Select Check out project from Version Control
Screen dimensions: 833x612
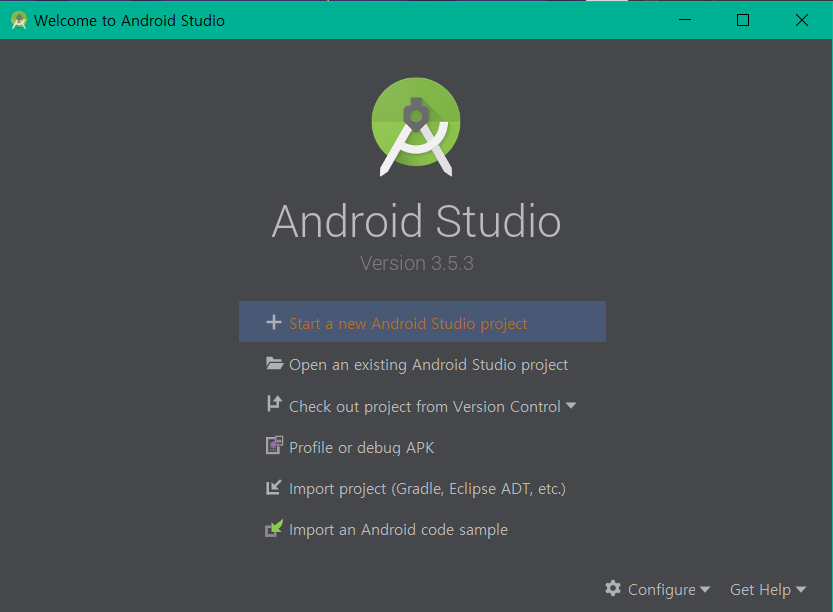(x=424, y=406)
